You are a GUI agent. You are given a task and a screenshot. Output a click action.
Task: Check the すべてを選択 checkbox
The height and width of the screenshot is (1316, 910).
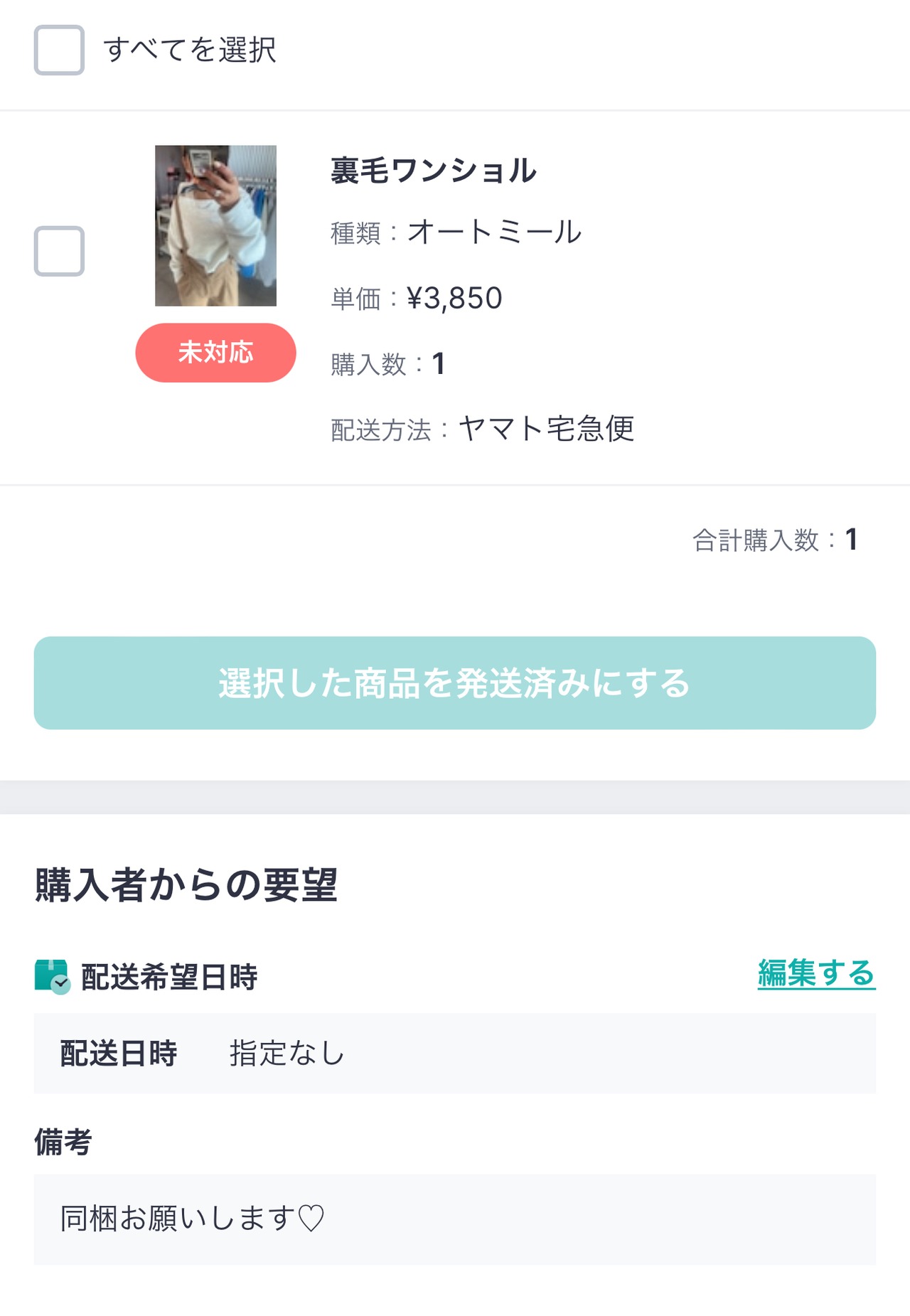59,50
